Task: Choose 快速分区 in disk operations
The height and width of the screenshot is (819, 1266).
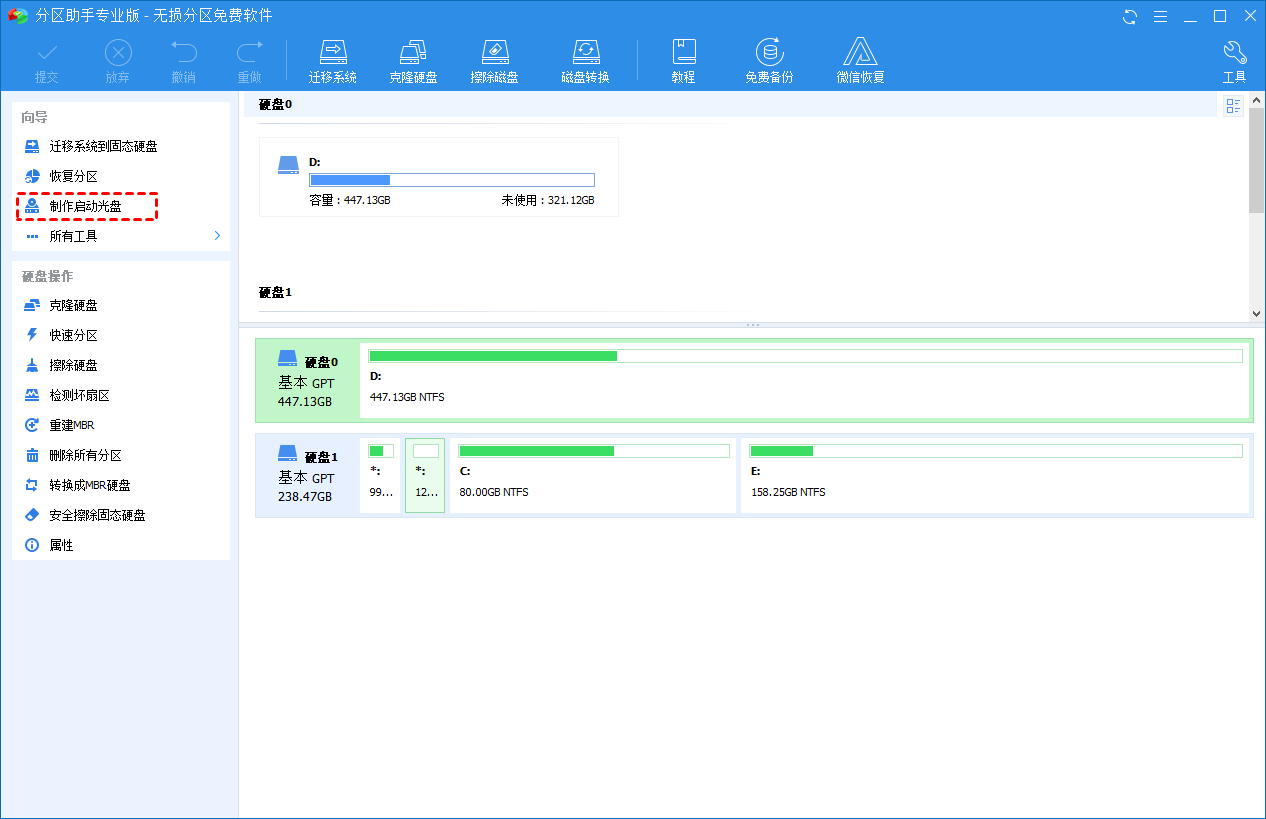Action: [61, 335]
